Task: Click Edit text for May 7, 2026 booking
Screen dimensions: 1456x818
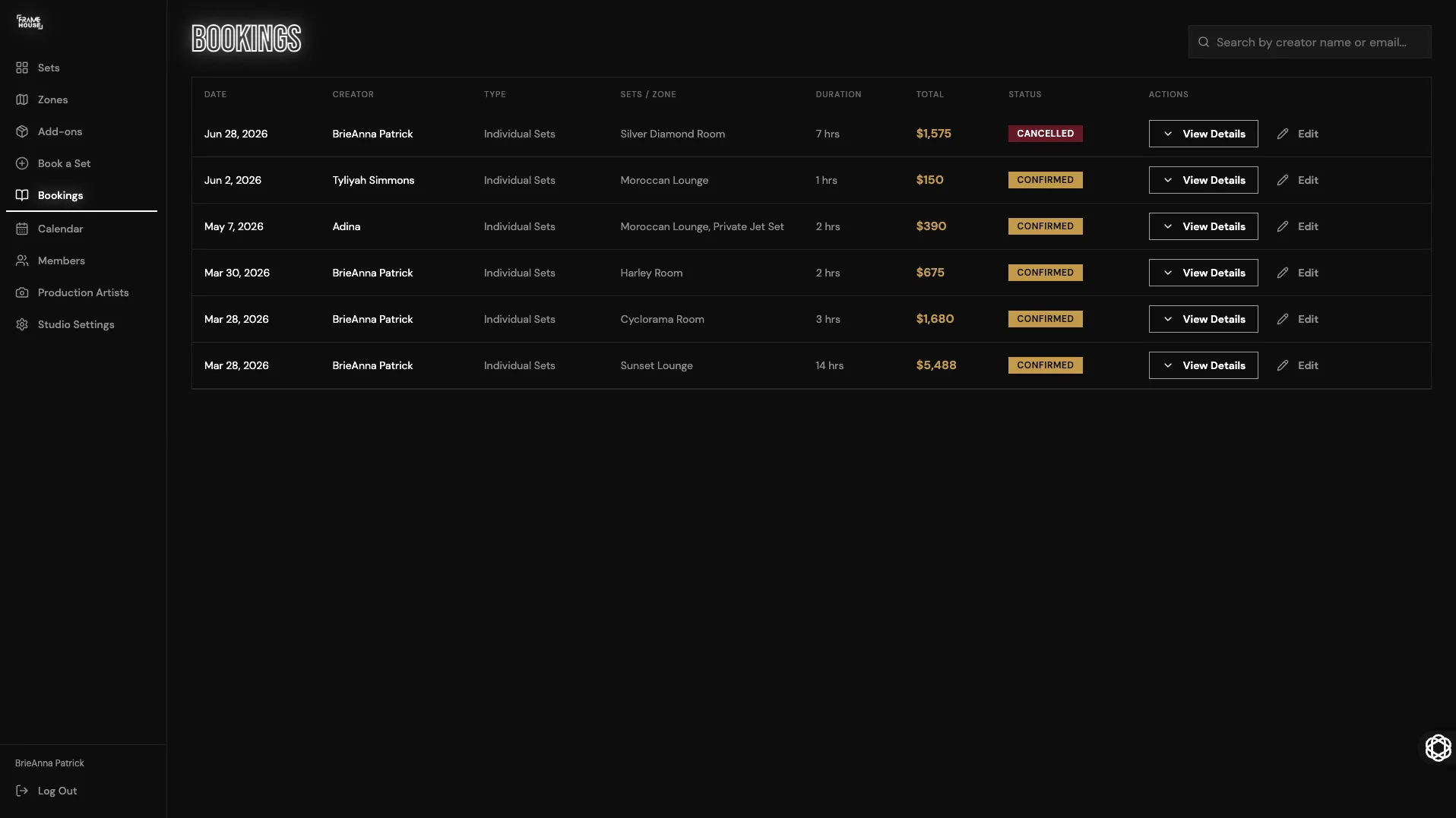Action: pyautogui.click(x=1308, y=226)
